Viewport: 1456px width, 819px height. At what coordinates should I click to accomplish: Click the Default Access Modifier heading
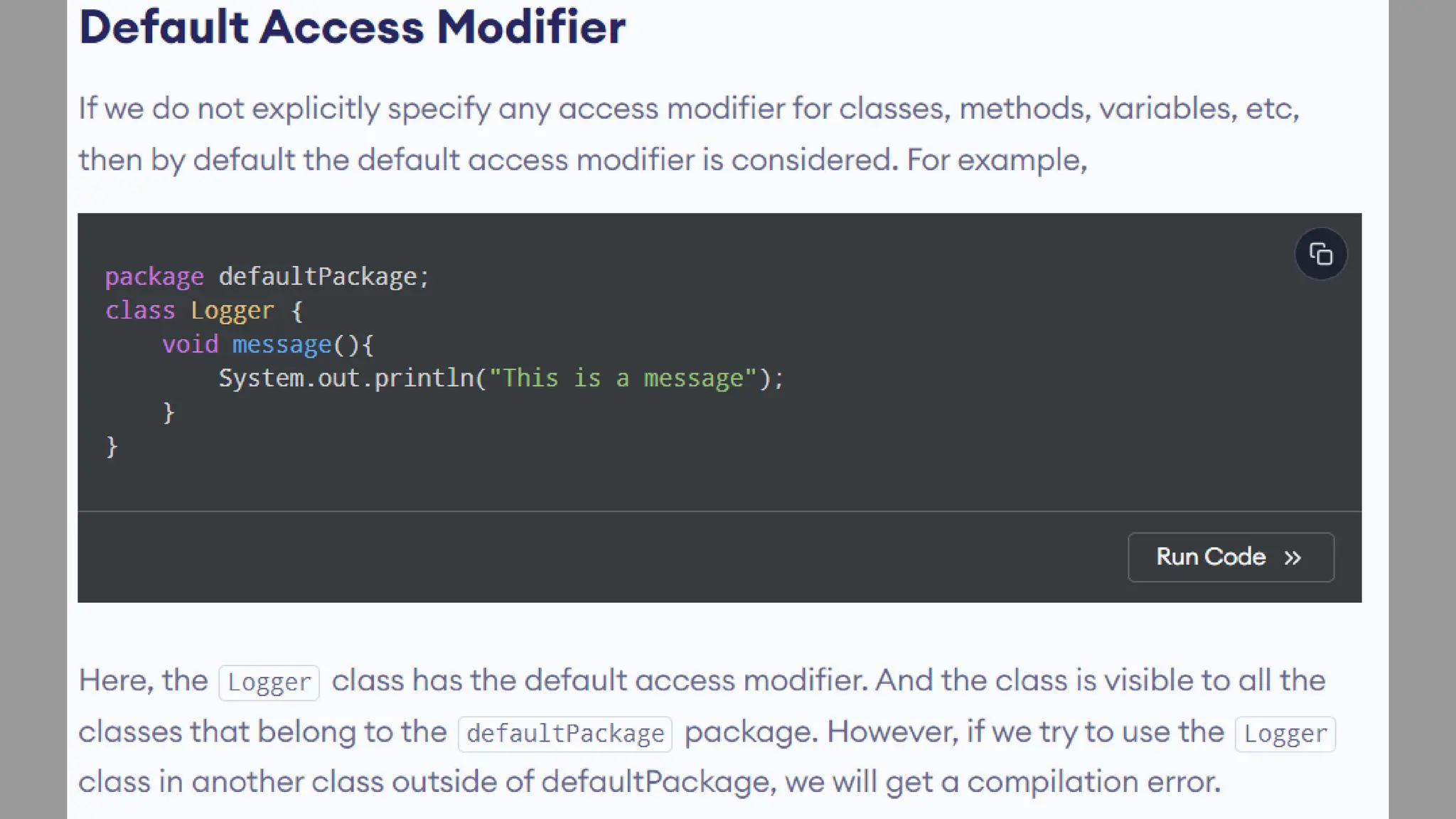point(352,28)
